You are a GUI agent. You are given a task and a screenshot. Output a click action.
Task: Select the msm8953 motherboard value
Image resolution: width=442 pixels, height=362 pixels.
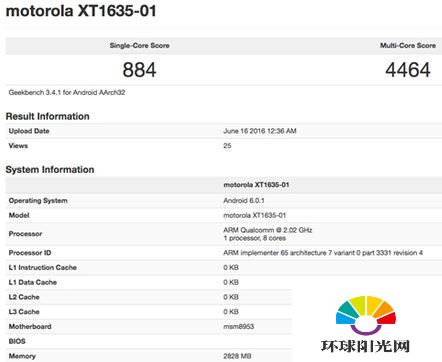[x=238, y=326]
